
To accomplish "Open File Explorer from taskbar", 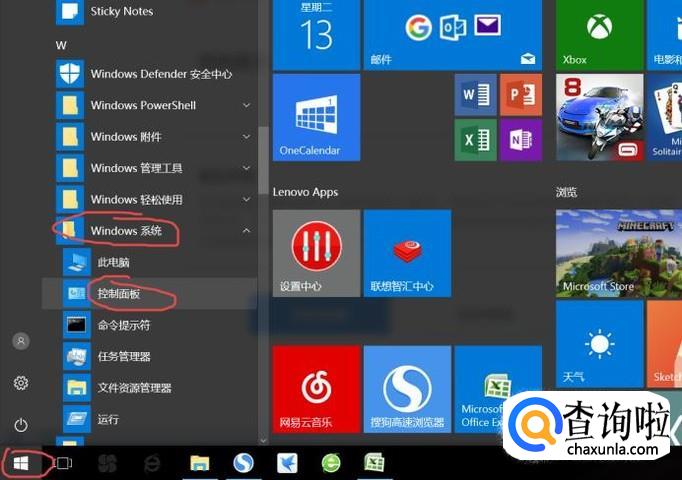I will pos(200,463).
